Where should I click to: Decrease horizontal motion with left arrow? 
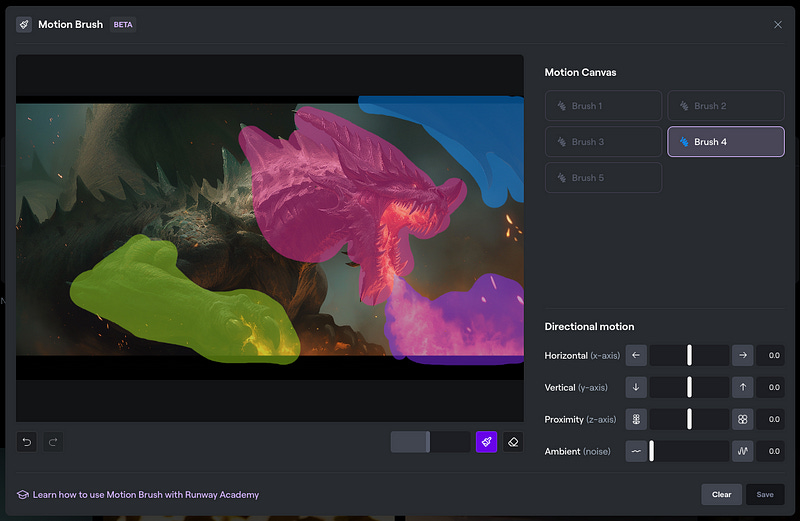pyautogui.click(x=636, y=355)
